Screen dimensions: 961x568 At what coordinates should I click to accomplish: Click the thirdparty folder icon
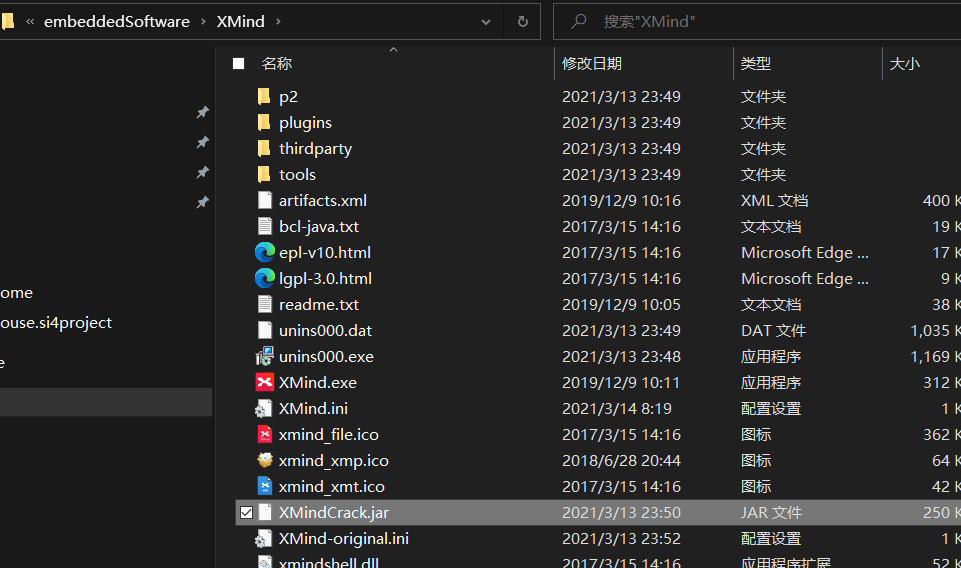[x=264, y=148]
